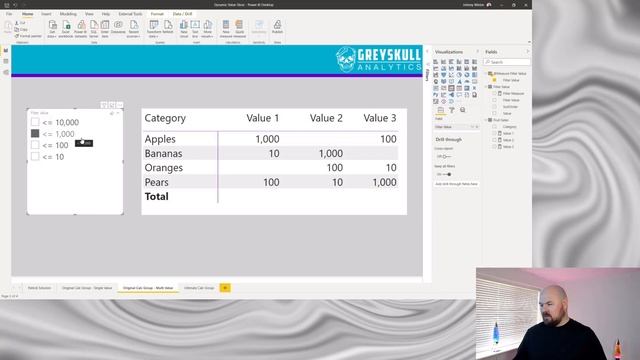640x360 pixels.
Task: Open the Ultimate Calc Group page tab
Action: (199, 288)
